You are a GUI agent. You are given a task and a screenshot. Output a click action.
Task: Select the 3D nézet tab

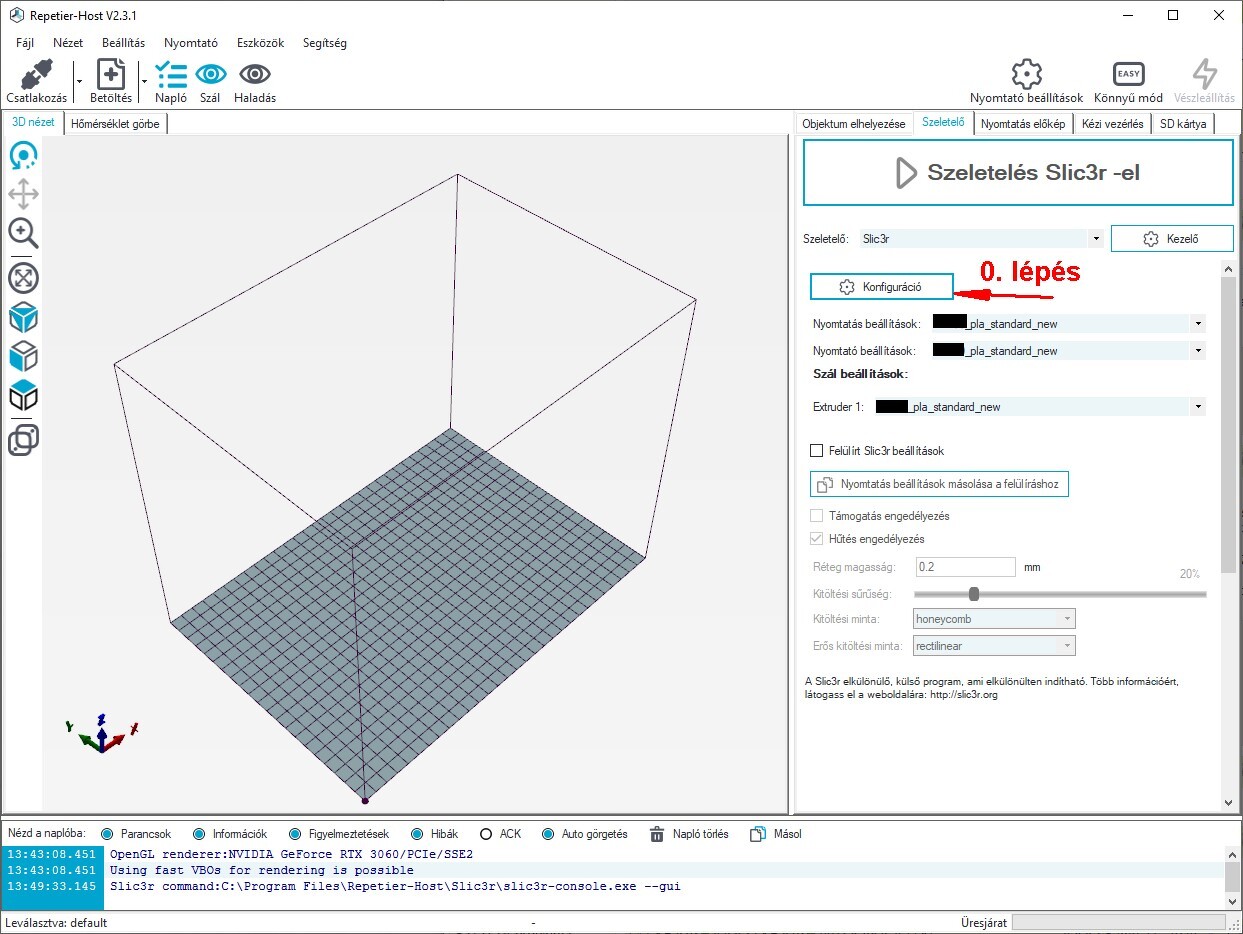click(34, 122)
